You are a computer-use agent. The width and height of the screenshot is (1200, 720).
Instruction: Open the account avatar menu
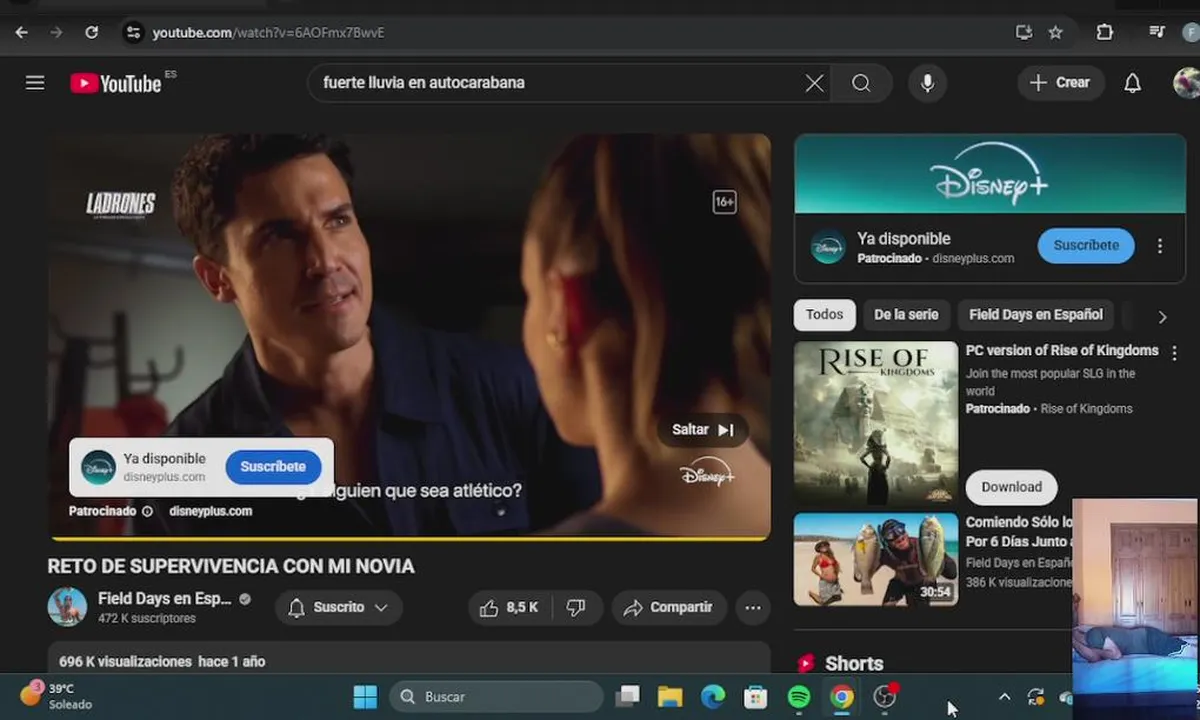1186,83
